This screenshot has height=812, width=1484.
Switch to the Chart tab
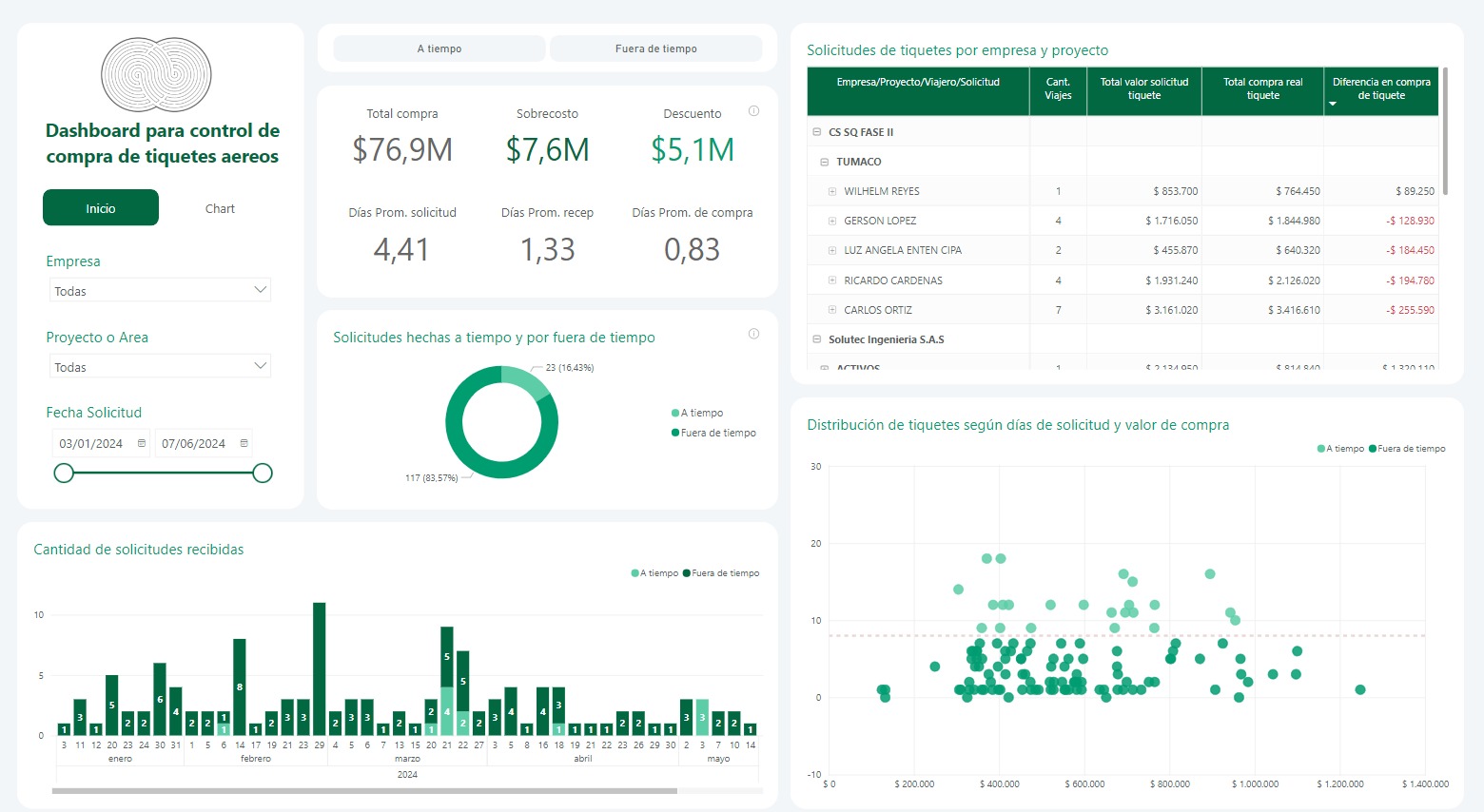point(220,208)
